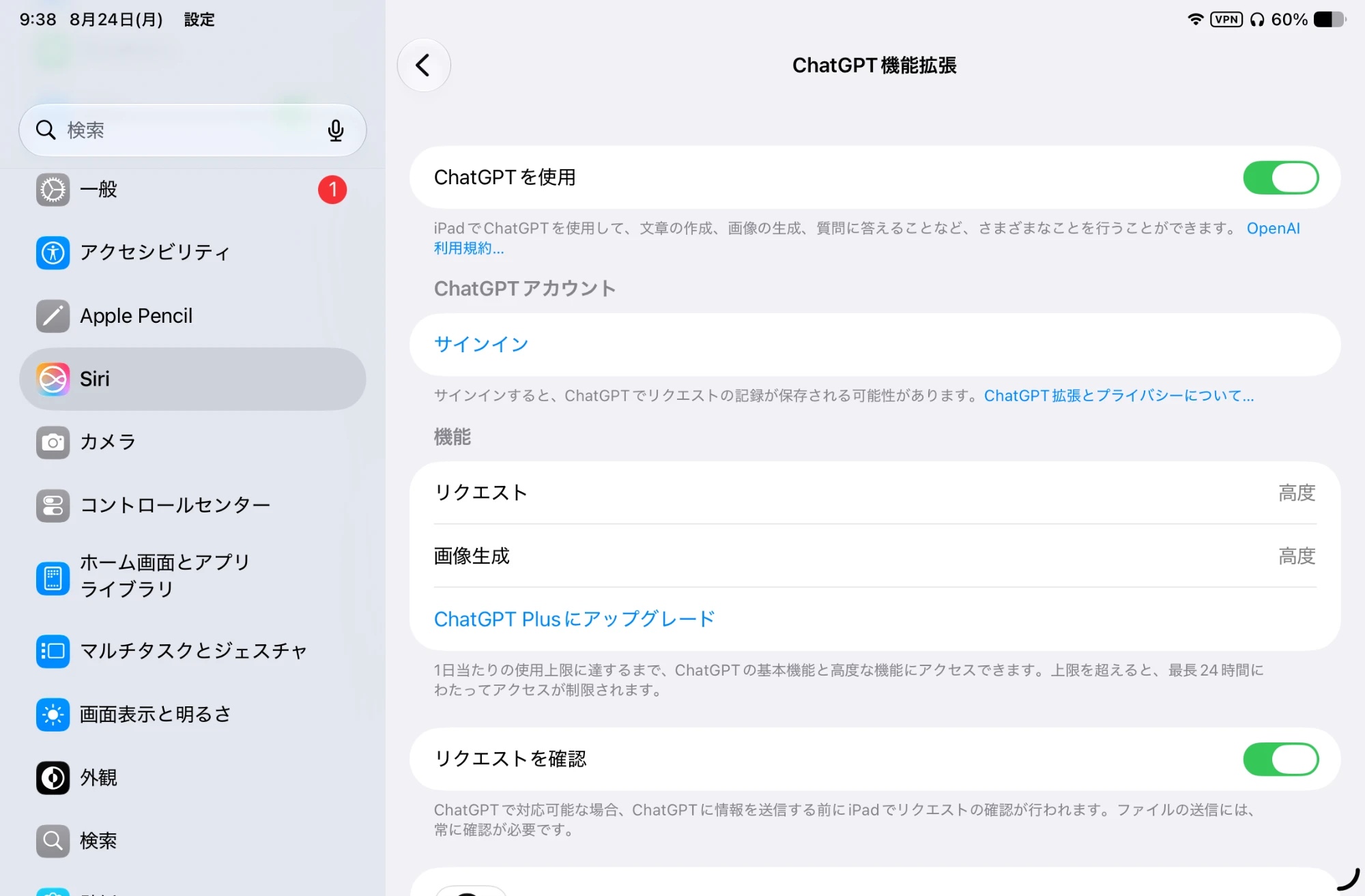1365x896 pixels.
Task: Open 一般 settings section
Action: click(192, 190)
